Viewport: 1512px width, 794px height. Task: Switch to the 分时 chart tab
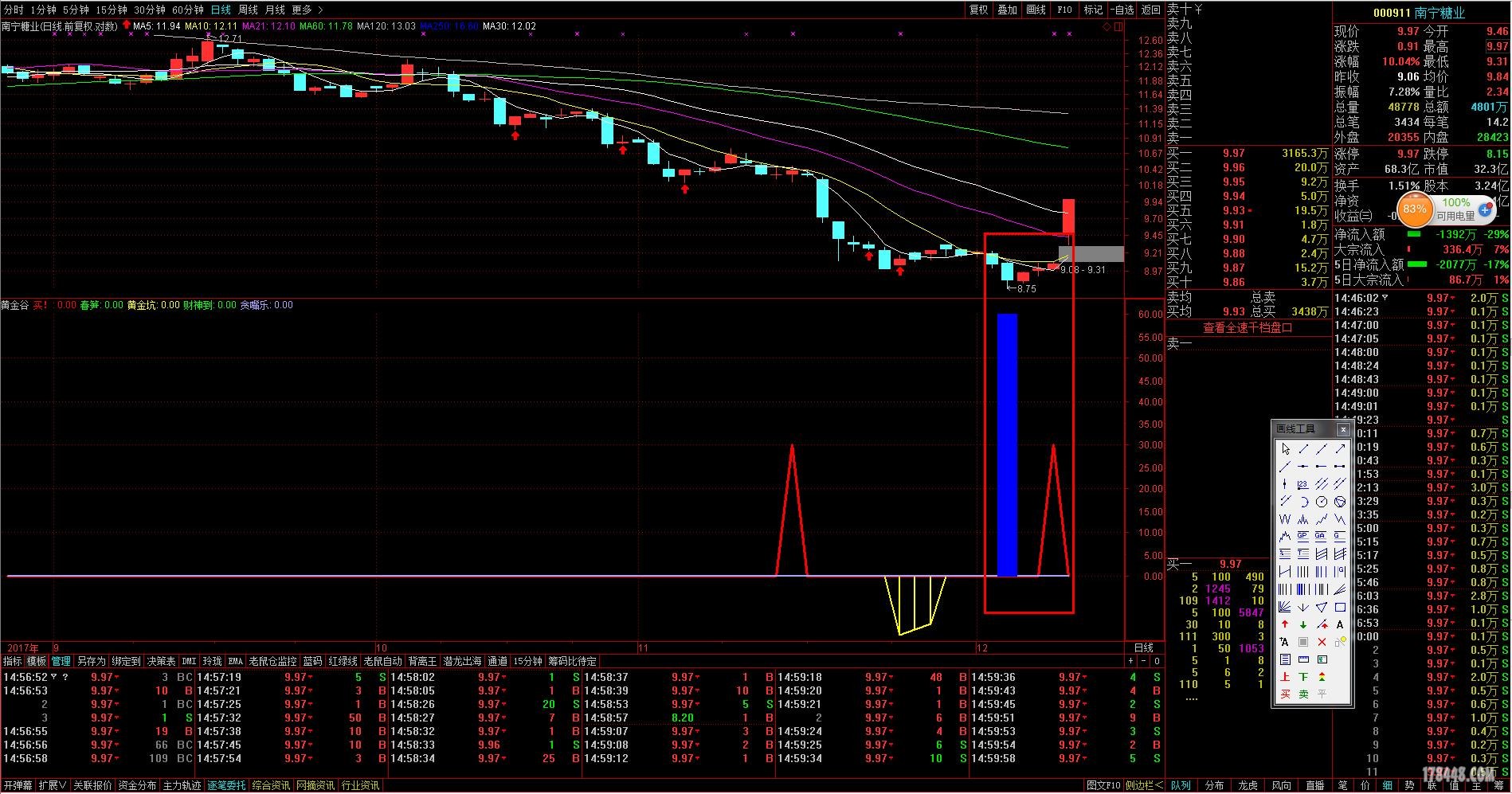14,10
